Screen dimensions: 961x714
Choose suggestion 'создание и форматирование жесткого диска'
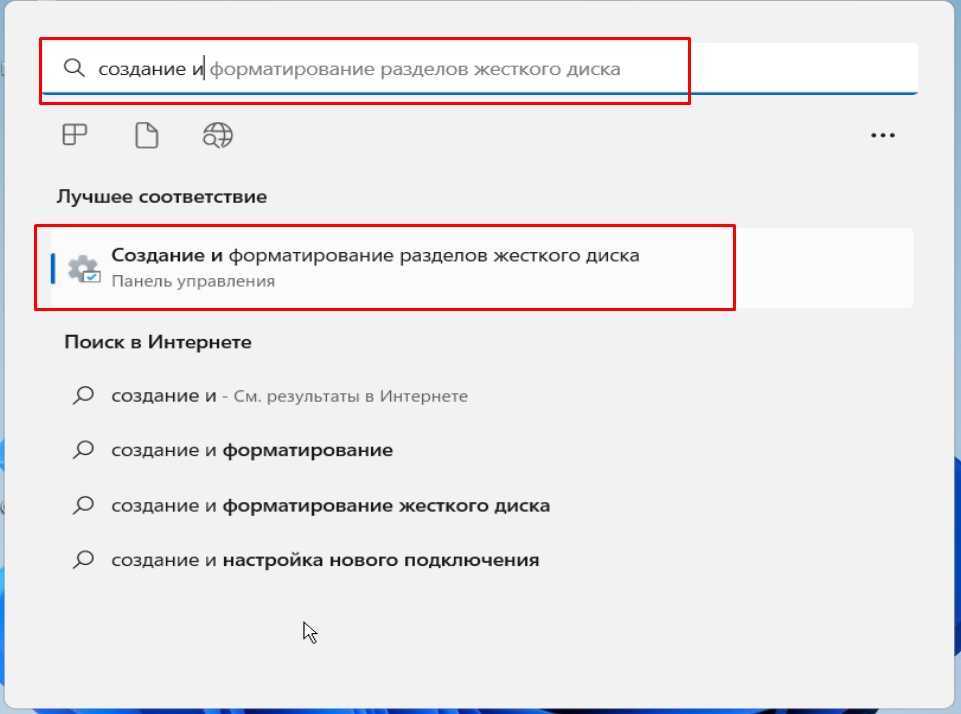pyautogui.click(x=330, y=506)
